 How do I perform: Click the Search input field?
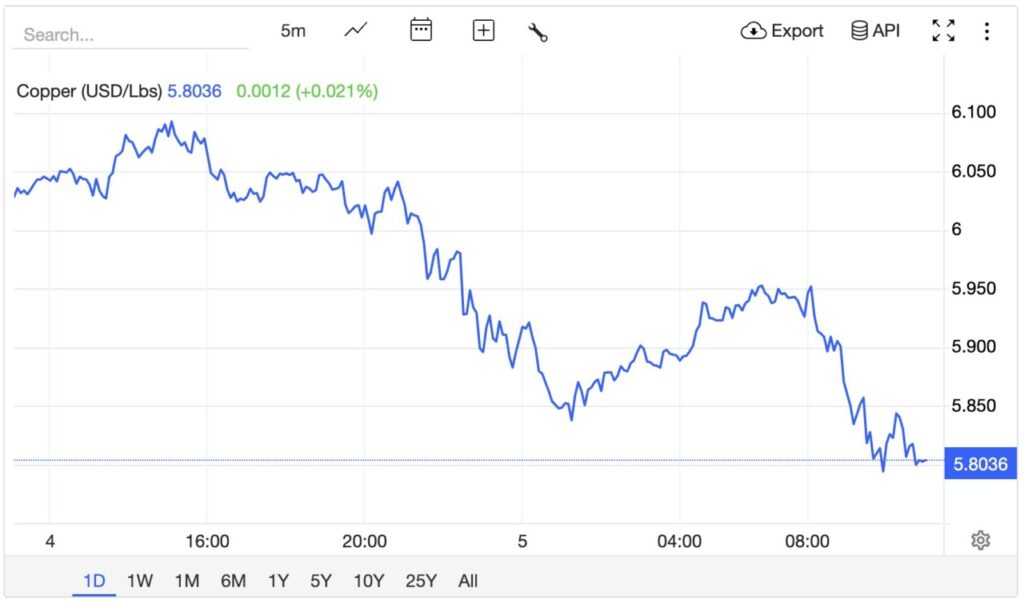click(130, 34)
